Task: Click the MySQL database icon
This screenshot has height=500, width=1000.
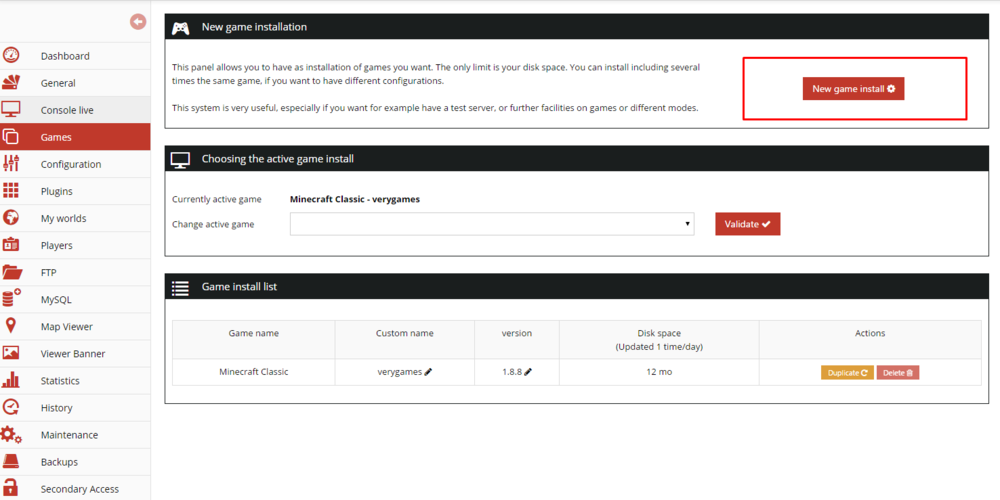Action: (x=11, y=299)
